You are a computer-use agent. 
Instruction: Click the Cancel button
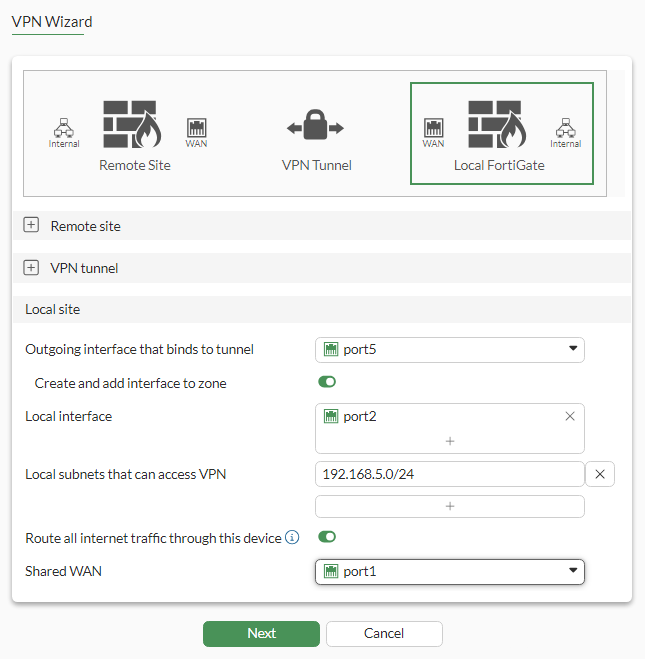(384, 633)
